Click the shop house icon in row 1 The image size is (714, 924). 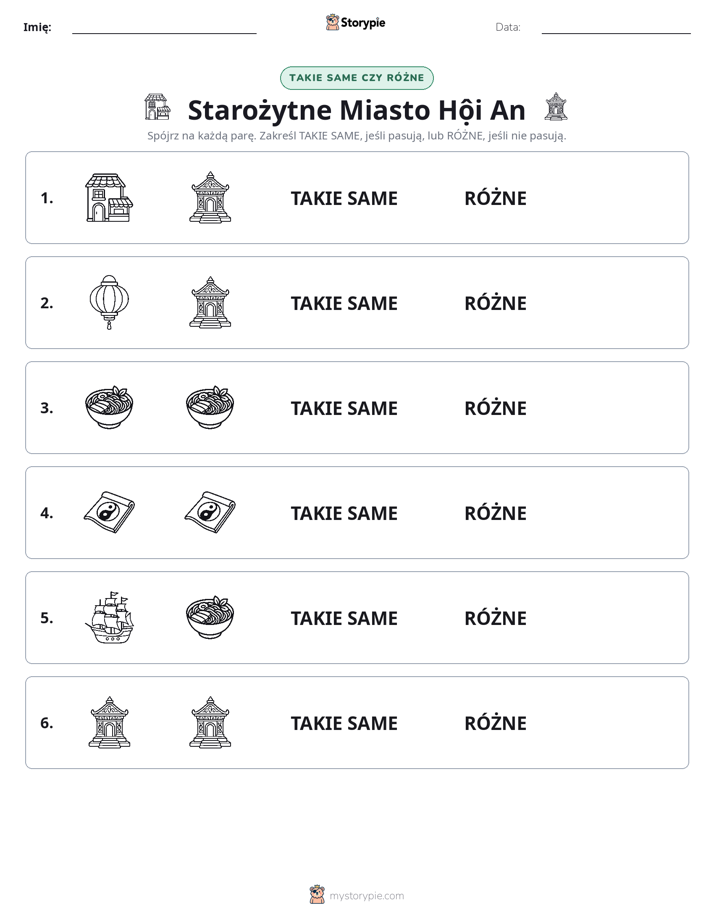pos(109,197)
